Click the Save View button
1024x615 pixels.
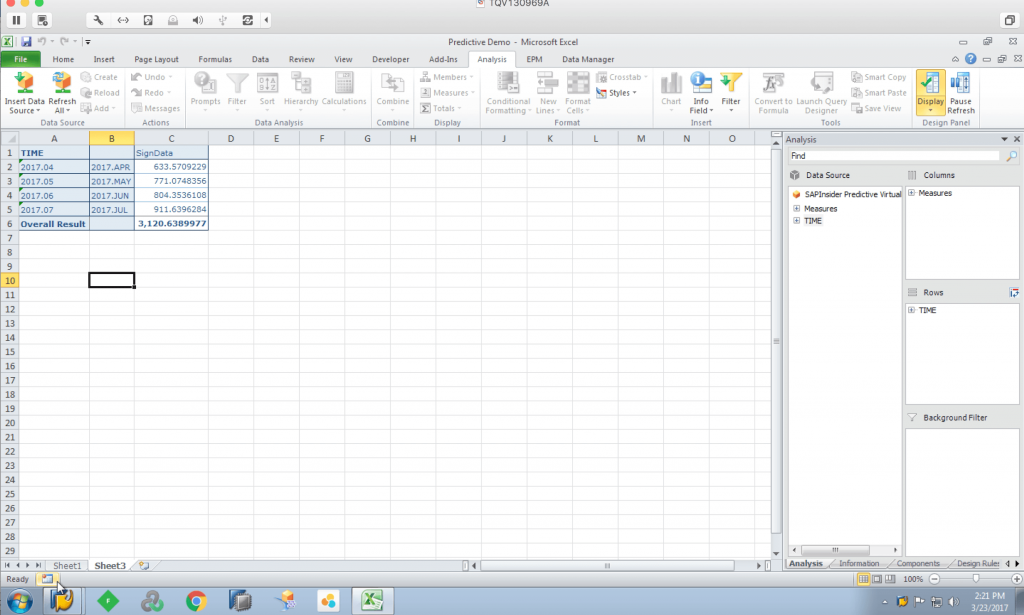point(876,108)
